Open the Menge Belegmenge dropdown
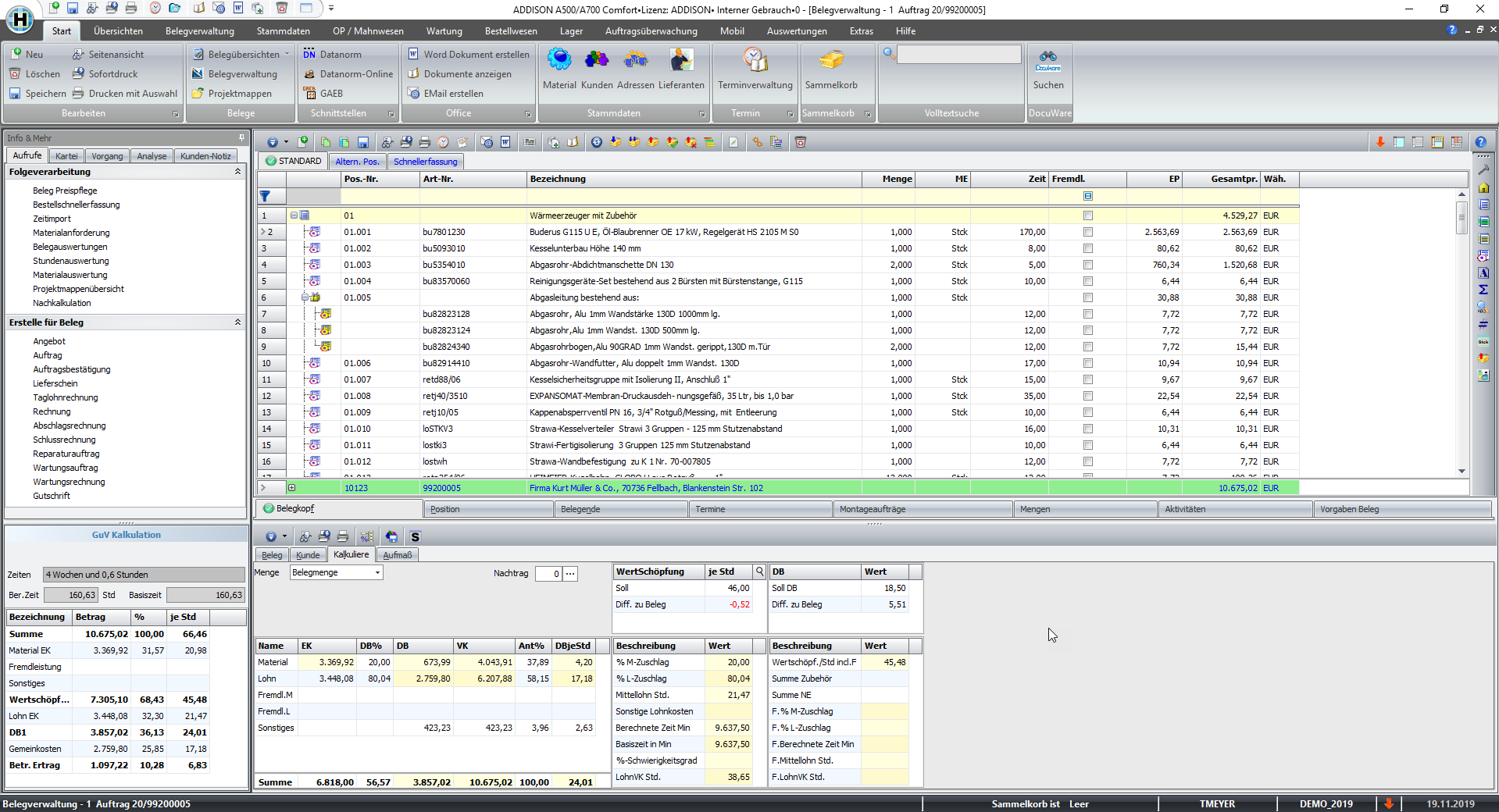 point(377,573)
